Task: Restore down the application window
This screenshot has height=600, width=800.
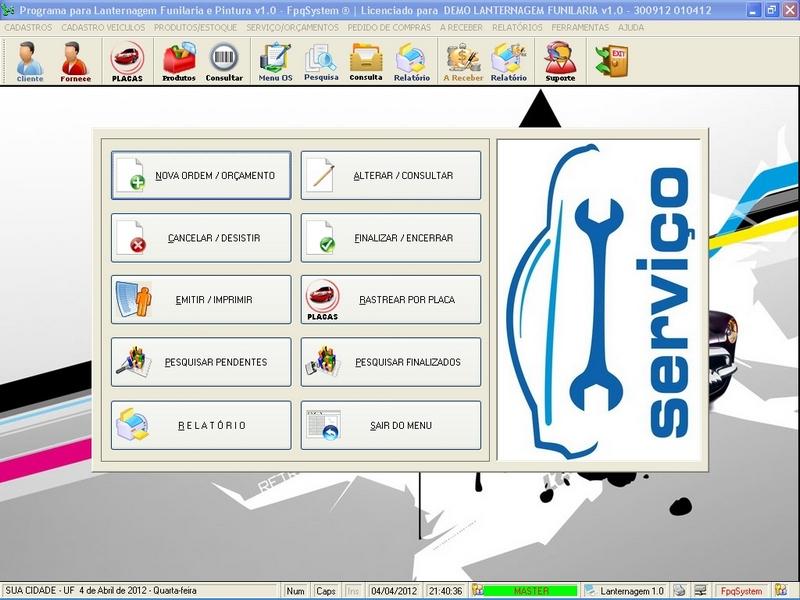Action: coord(771,10)
